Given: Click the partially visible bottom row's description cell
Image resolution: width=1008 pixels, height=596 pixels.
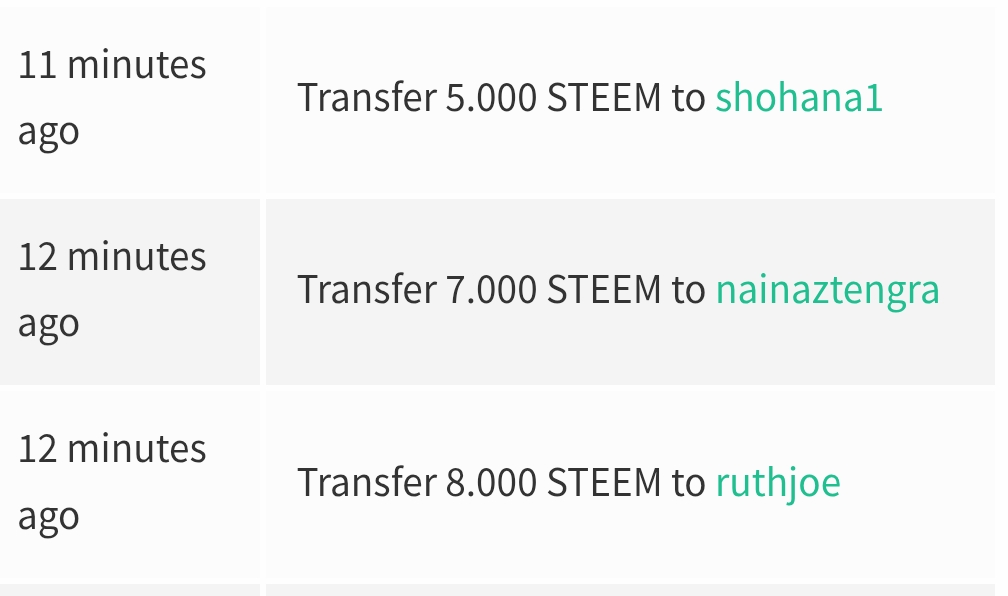Looking at the screenshot, I should coord(630,590).
